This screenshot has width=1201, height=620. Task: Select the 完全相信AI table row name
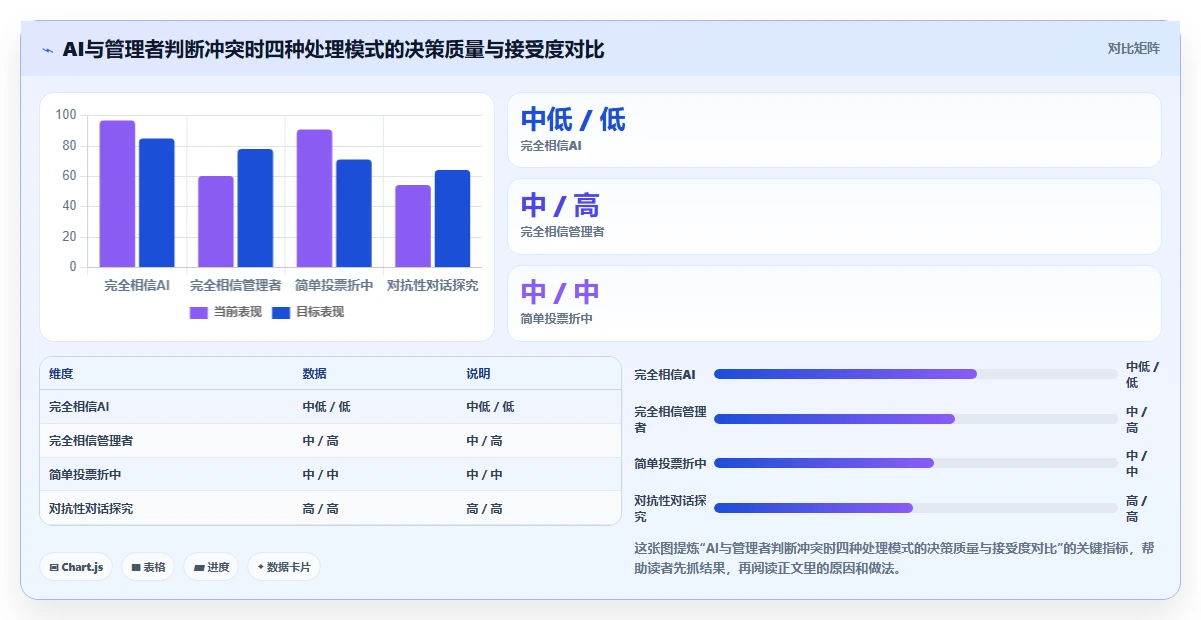[x=79, y=407]
